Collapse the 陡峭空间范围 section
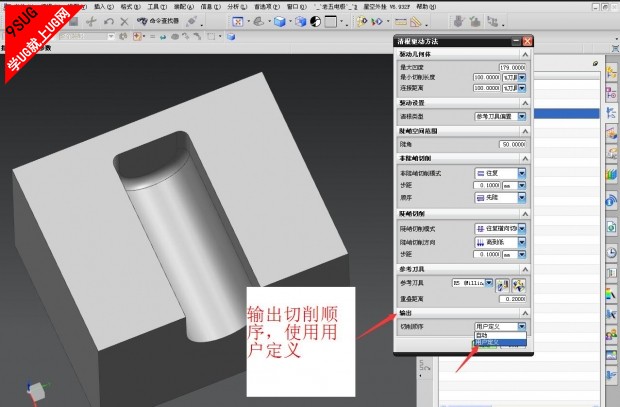The width and height of the screenshot is (620, 407). click(x=525, y=131)
